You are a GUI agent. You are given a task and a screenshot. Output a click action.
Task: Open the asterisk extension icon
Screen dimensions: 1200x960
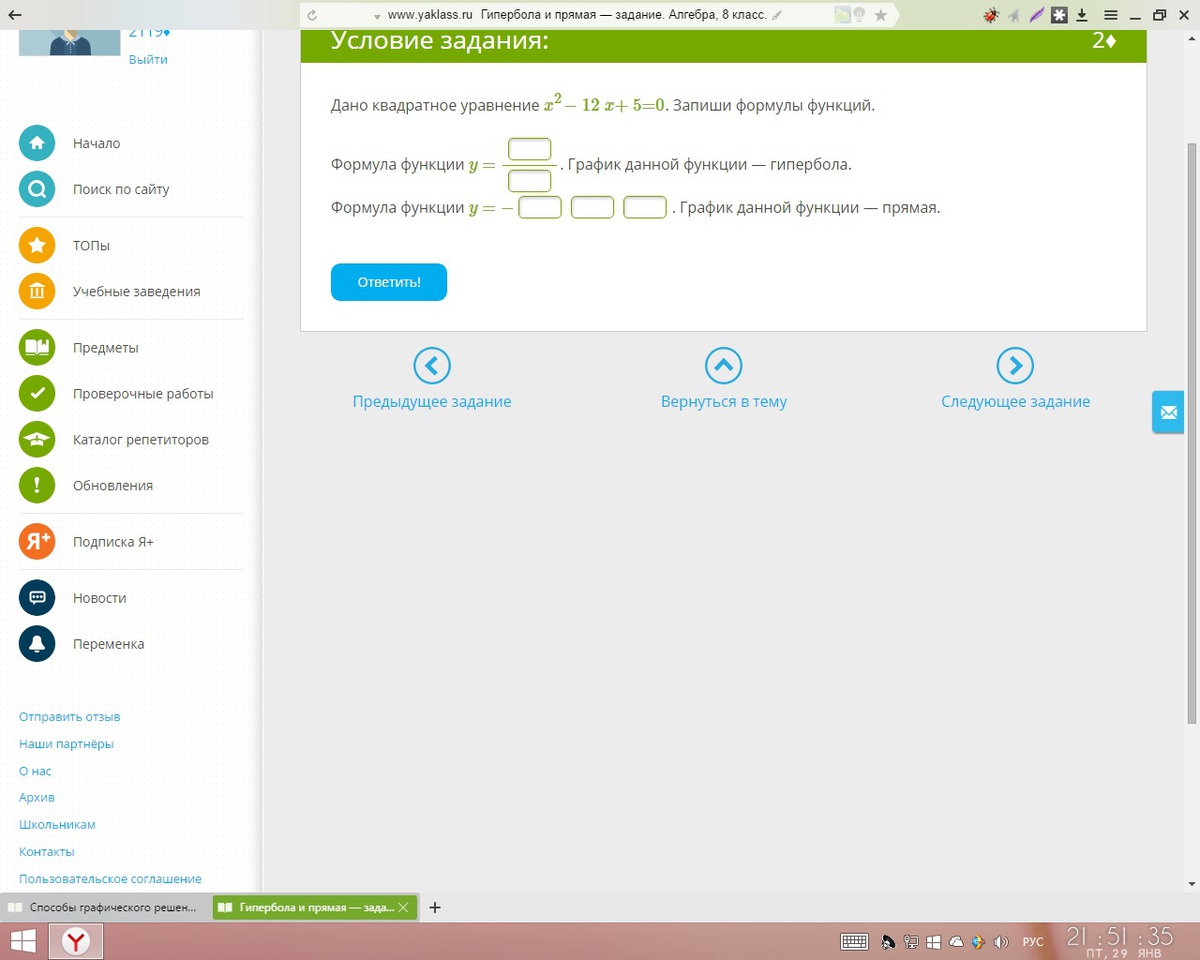coord(1060,15)
